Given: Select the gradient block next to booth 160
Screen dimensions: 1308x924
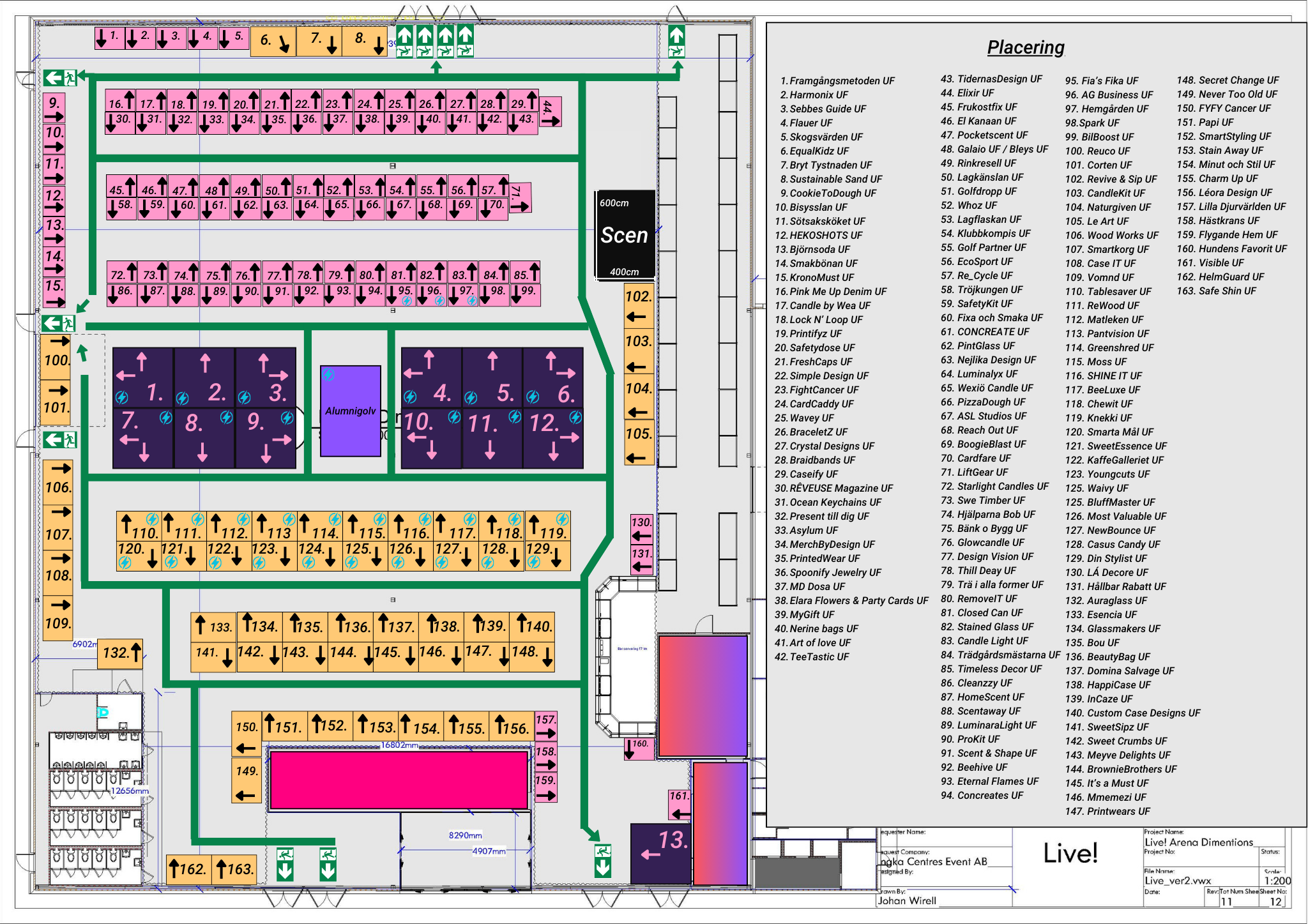Looking at the screenshot, I should pos(703,695).
